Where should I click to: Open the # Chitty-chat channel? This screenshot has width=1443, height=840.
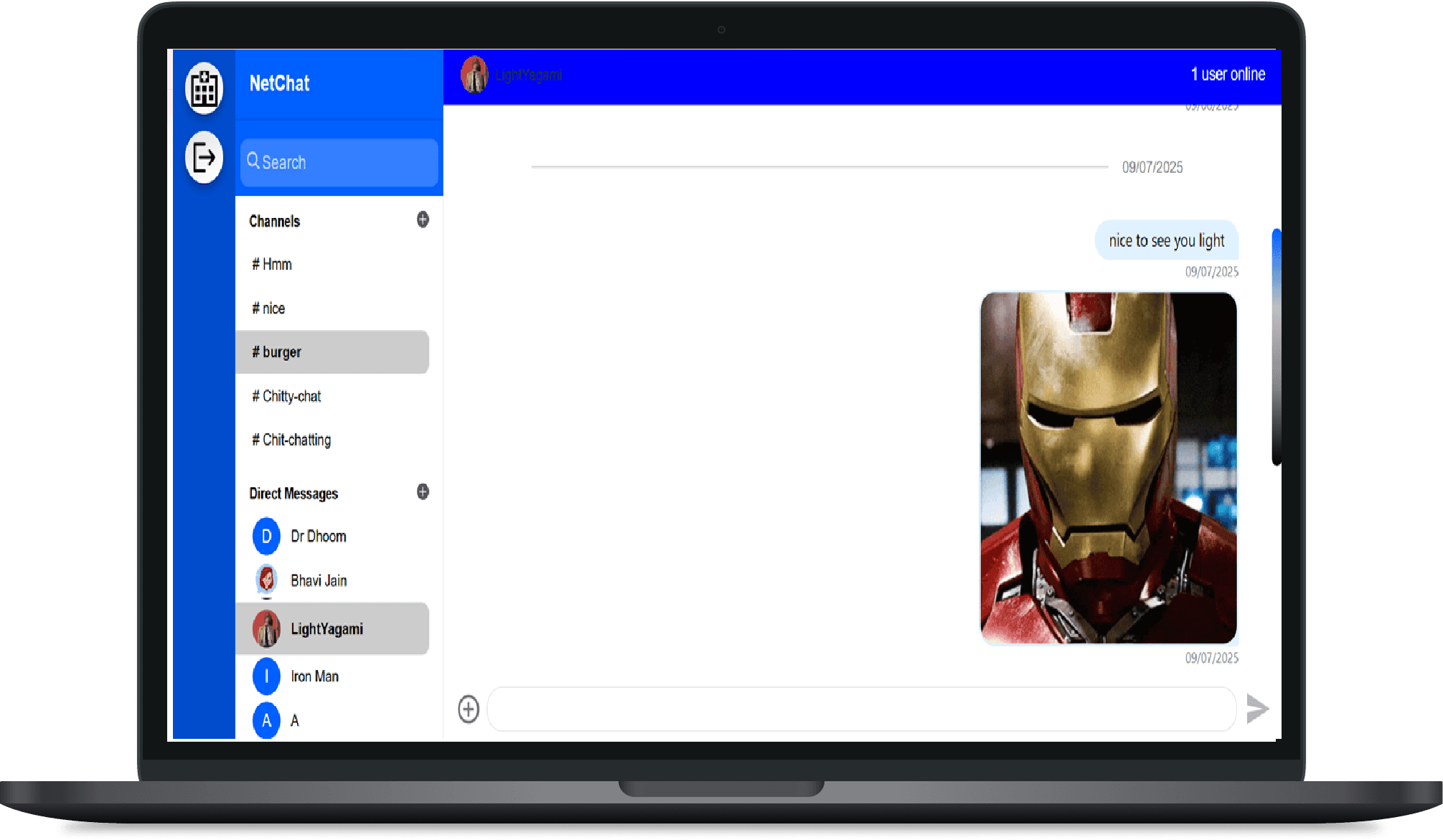click(332, 396)
